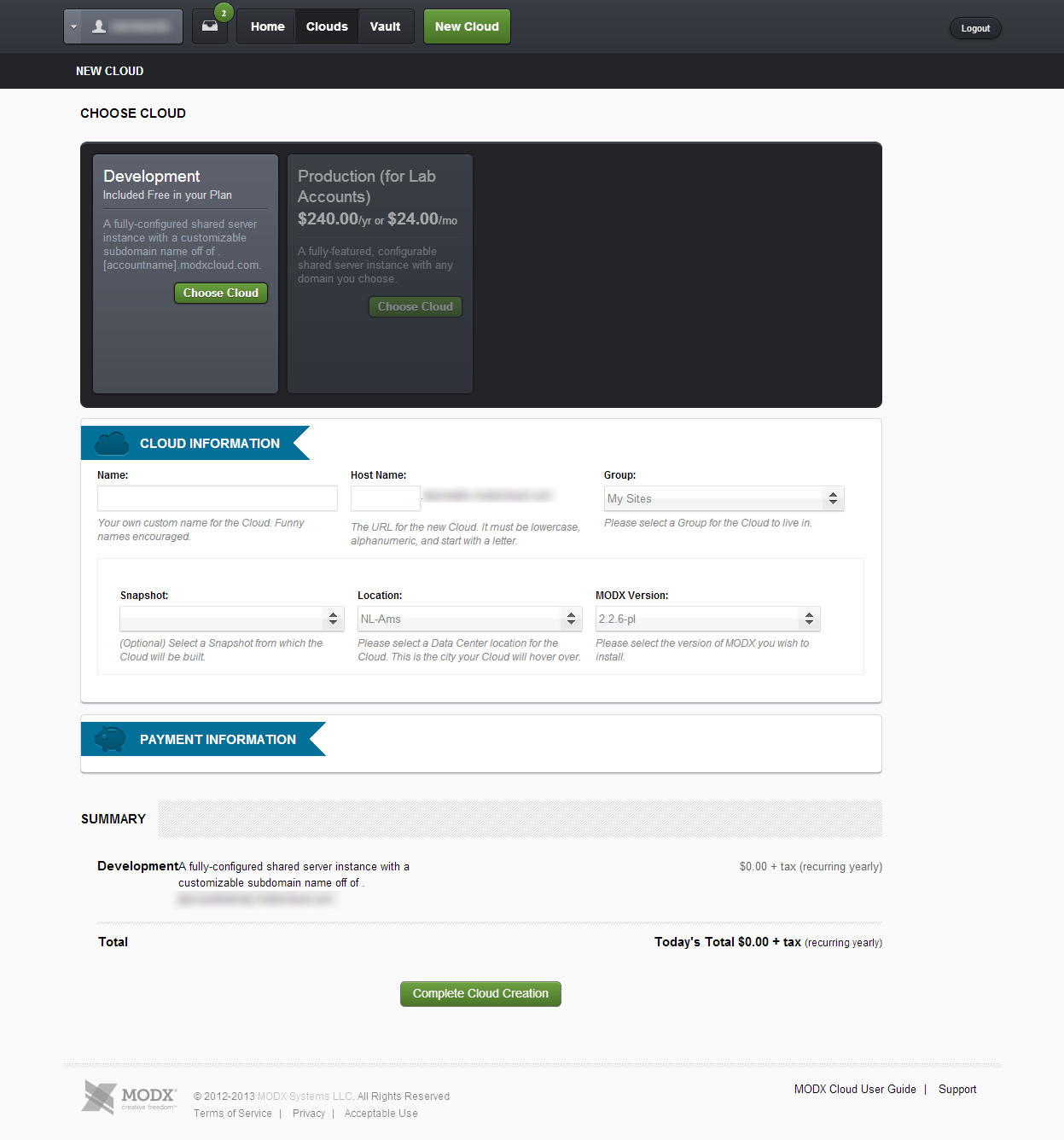Screen dimensions: 1064x1140
Task: Open the Acceptable Use link
Action: pyautogui.click(x=381, y=1114)
